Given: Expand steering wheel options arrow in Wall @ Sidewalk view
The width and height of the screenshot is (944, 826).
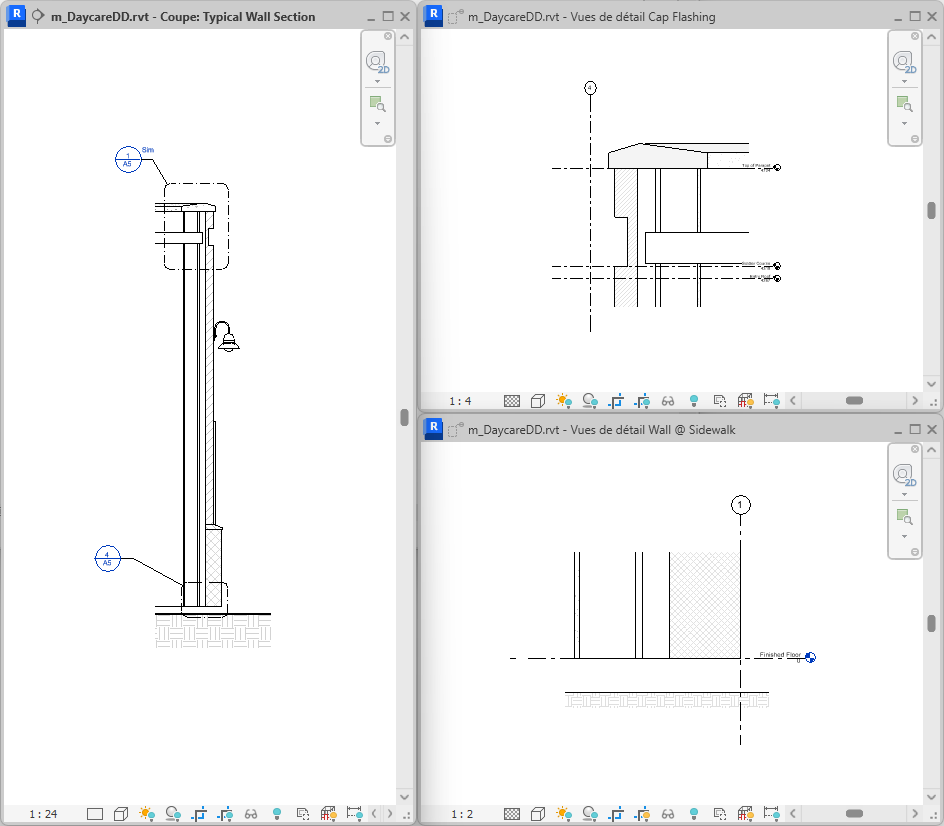Looking at the screenshot, I should point(904,494).
